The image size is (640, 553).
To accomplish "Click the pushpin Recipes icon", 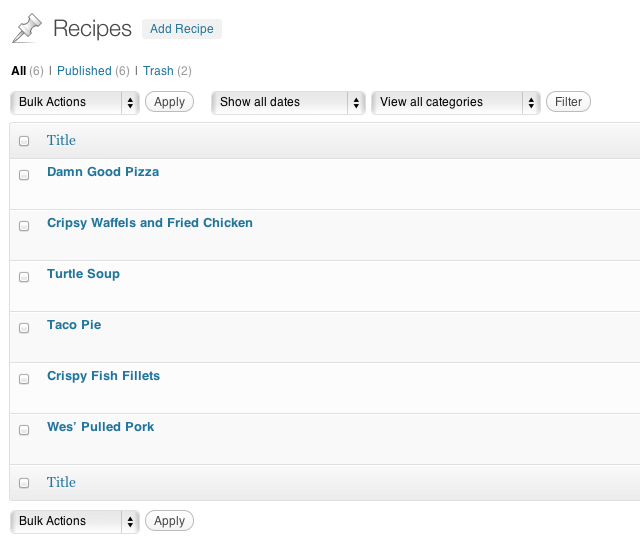I will (27, 28).
